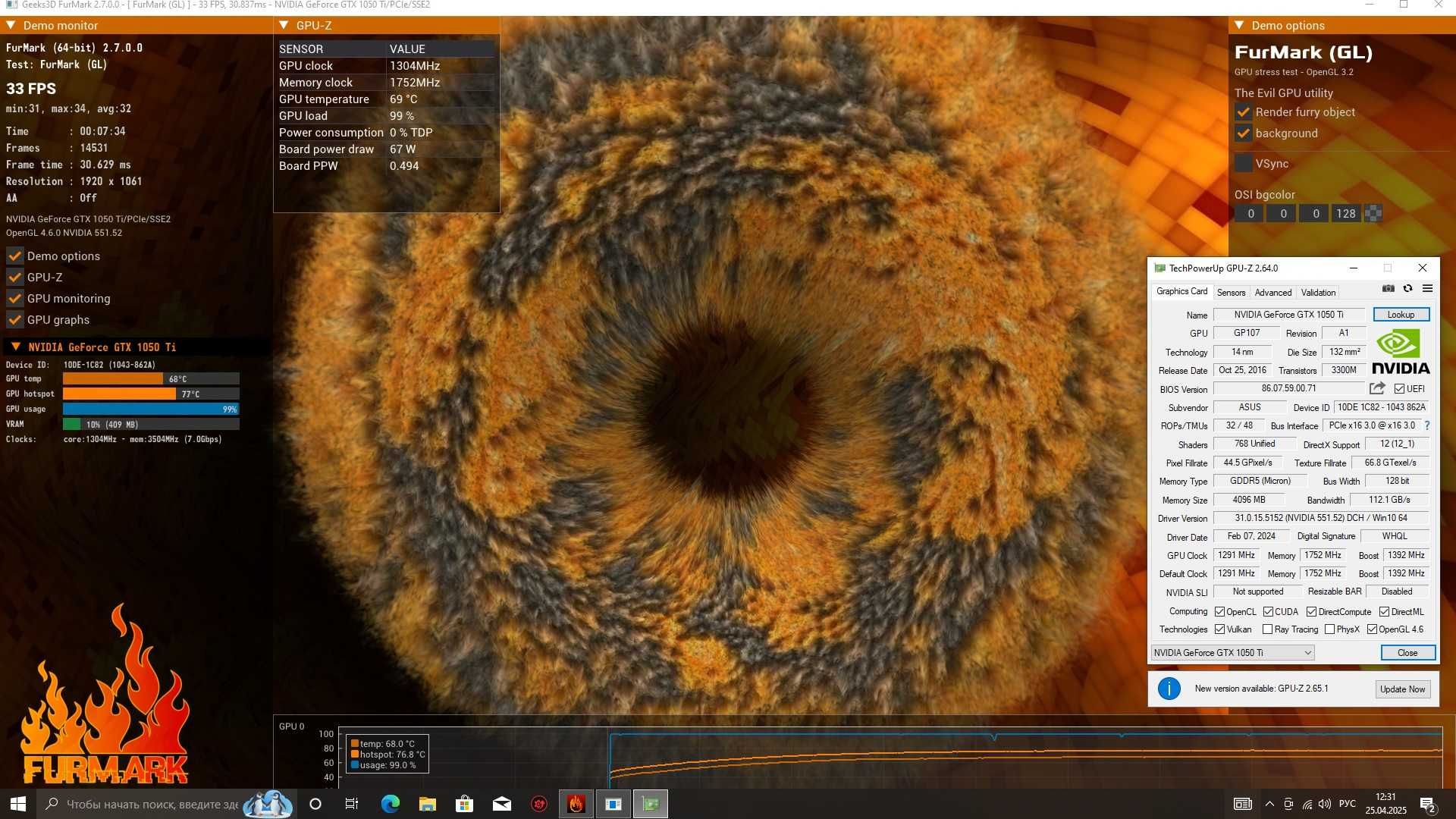Click the blue window app taskbar icon
This screenshot has height=819, width=1456.
613,804
